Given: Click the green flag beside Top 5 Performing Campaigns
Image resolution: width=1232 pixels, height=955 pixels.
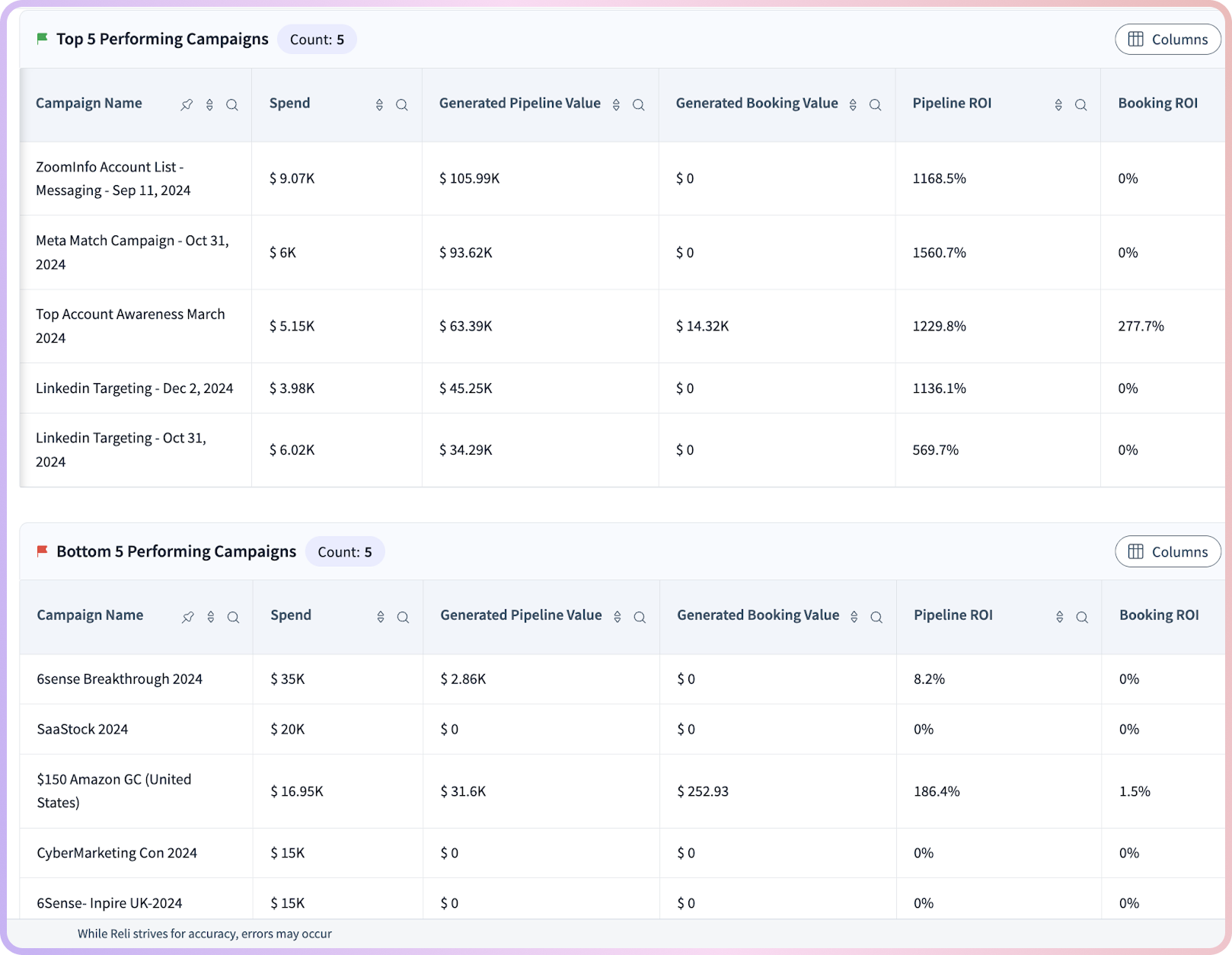Looking at the screenshot, I should point(43,39).
